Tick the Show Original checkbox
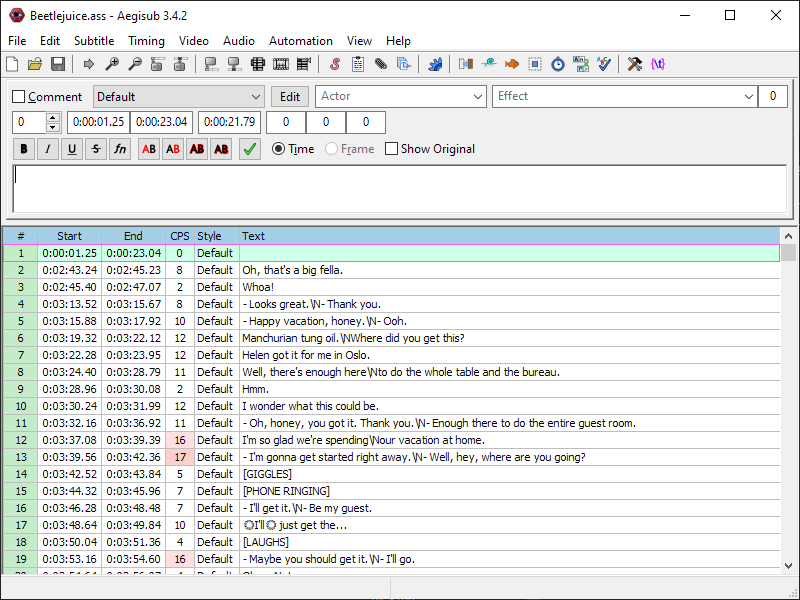Viewport: 800px width, 600px height. pyautogui.click(x=392, y=149)
